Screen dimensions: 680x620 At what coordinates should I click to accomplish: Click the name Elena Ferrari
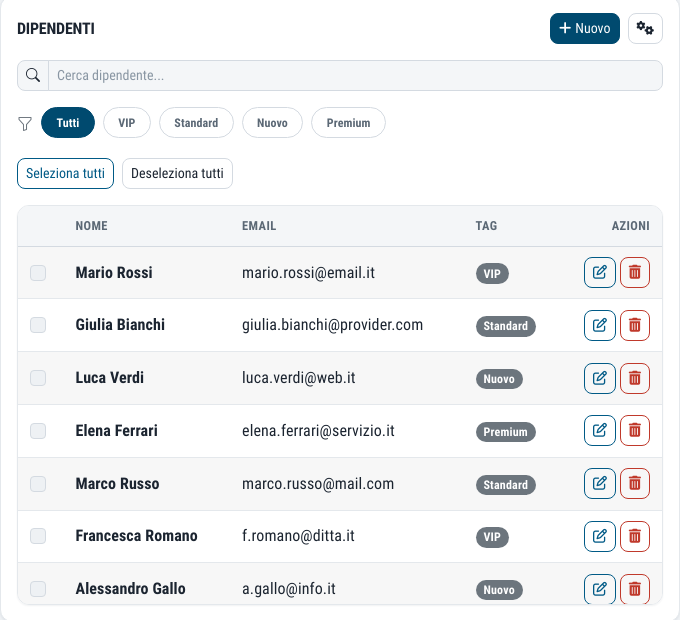click(117, 431)
